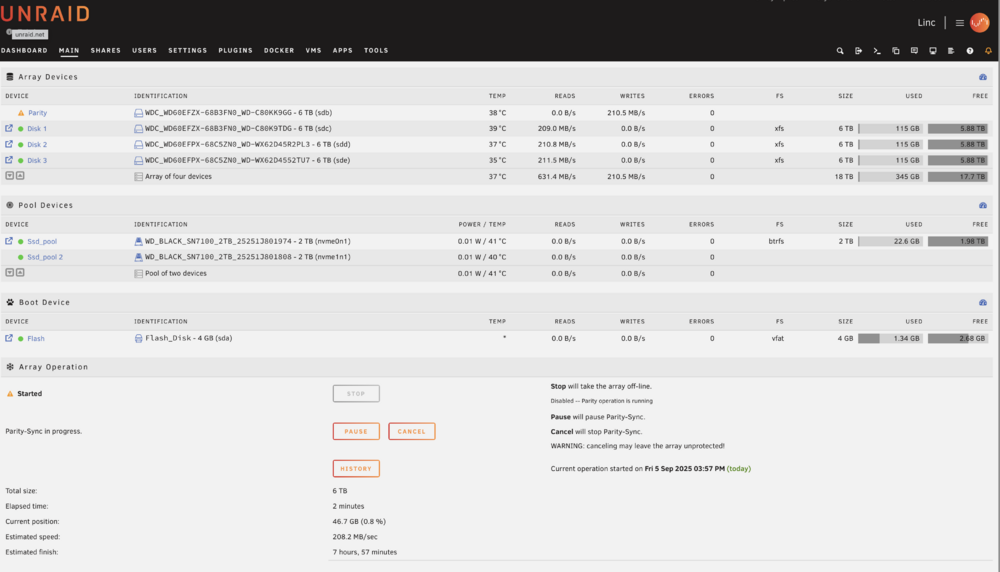Open the Plugins tab
This screenshot has height=572, width=1000.
[235, 50]
